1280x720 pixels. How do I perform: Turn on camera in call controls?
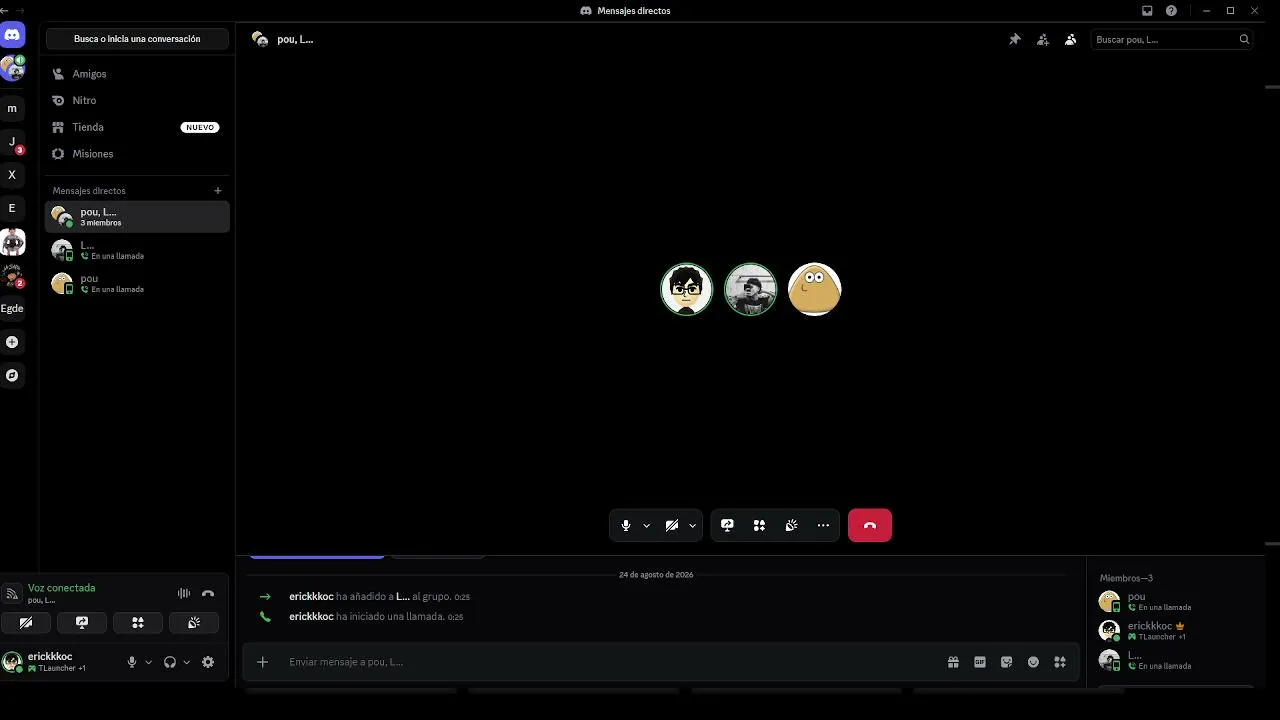[672, 525]
